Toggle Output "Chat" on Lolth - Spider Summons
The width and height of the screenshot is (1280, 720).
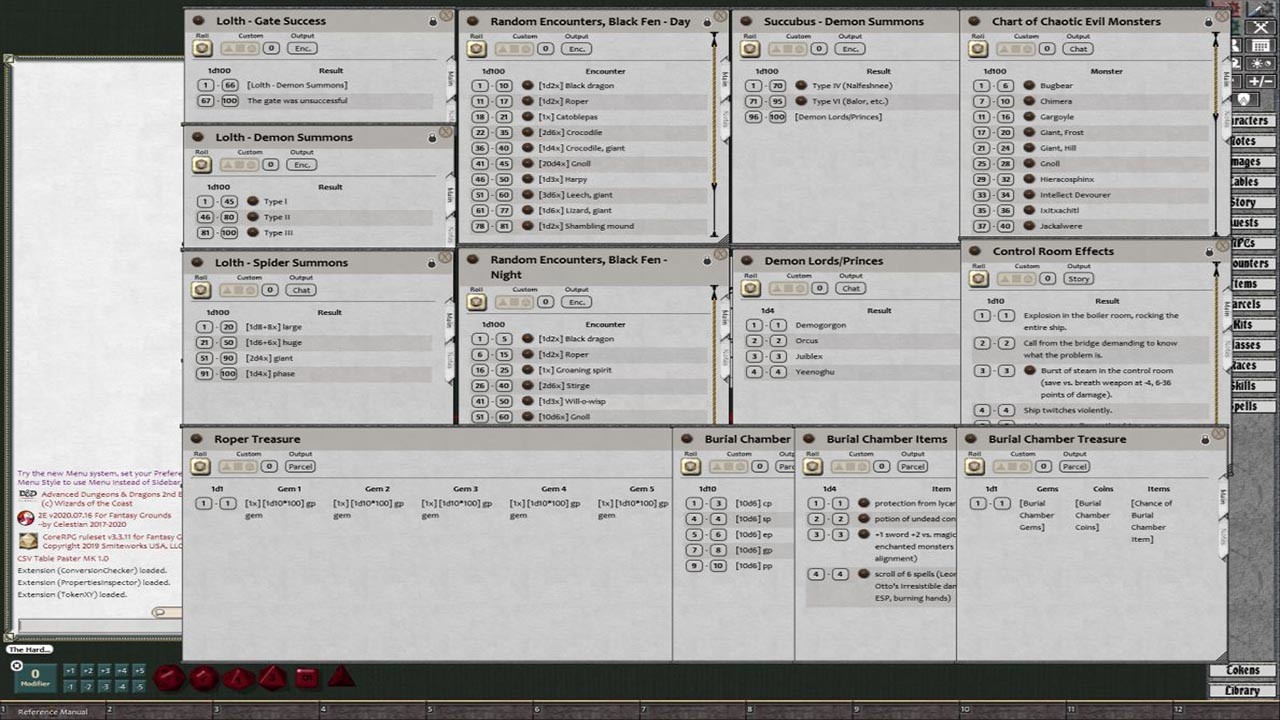300,290
